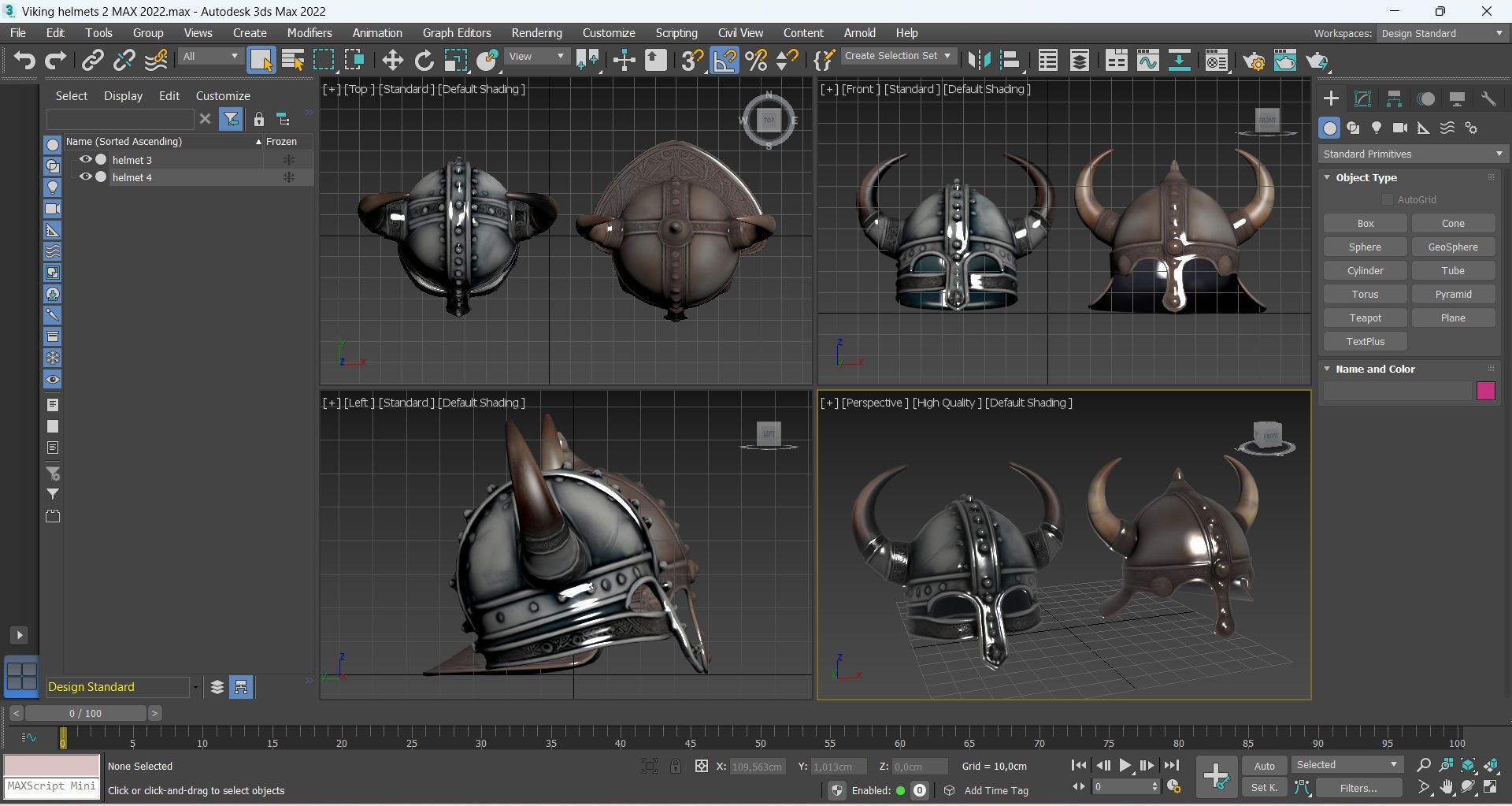Select the Cameras category icon
Screen dimensions: 1512x806
pos(1400,128)
